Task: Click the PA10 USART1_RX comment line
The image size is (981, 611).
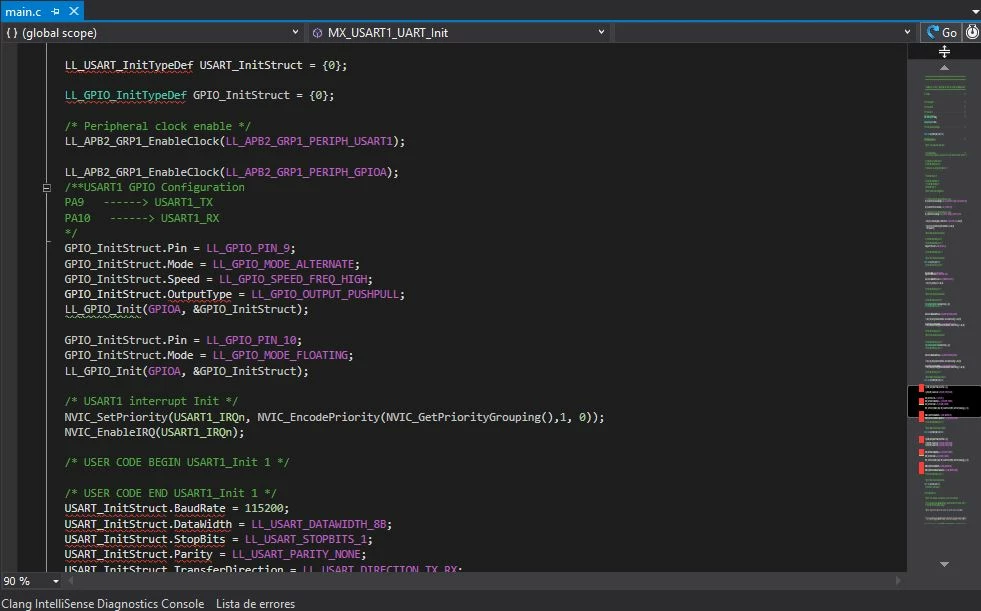Action: (142, 218)
